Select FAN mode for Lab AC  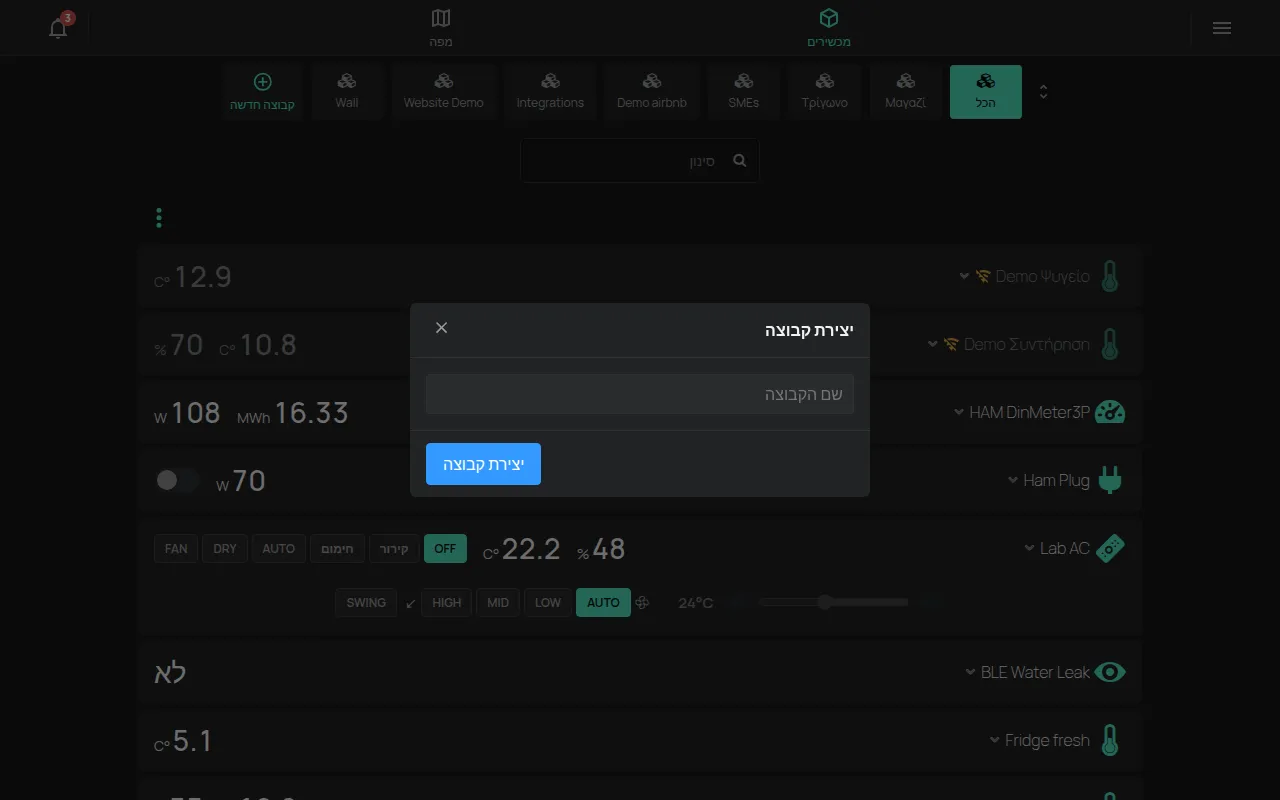(176, 548)
